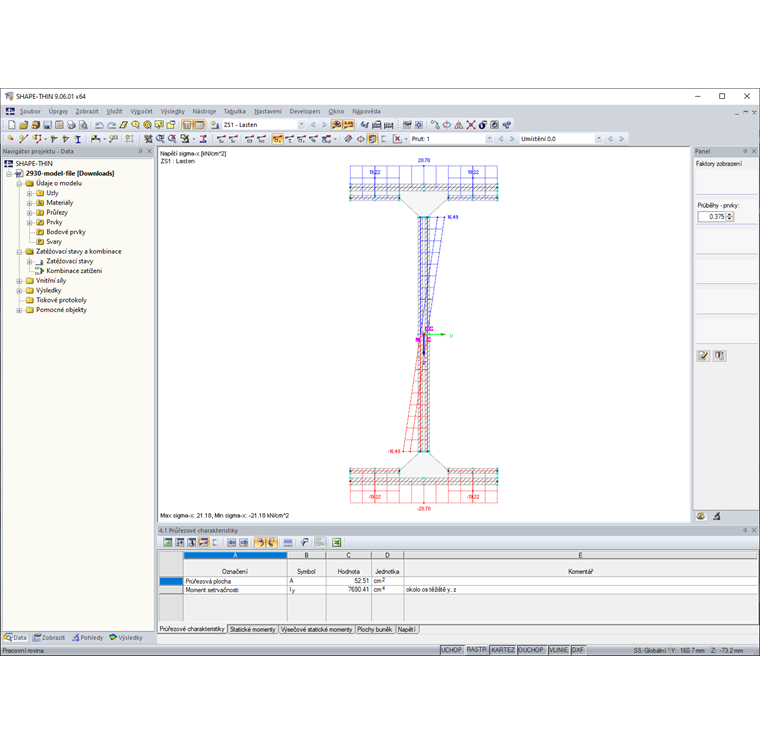Click the Save diskette icon
Screen dimensions: 760x745
[48, 125]
